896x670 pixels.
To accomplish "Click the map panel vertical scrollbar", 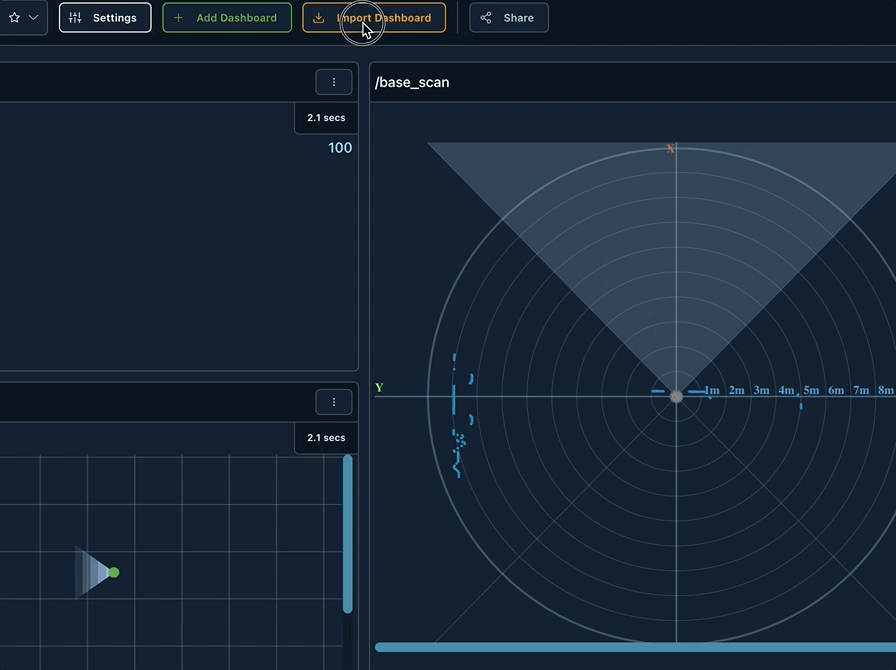I will [347, 534].
